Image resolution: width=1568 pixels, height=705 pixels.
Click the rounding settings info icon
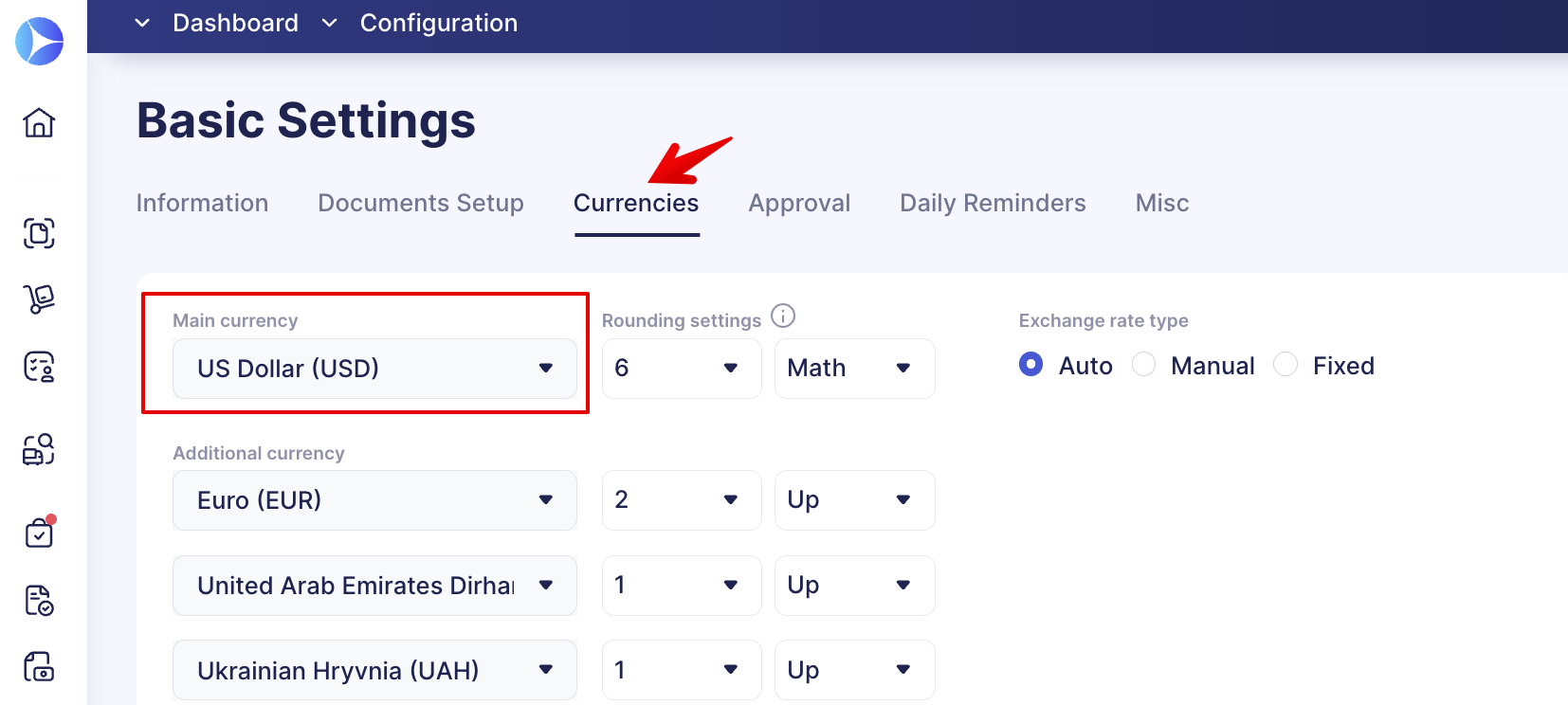pyautogui.click(x=783, y=316)
